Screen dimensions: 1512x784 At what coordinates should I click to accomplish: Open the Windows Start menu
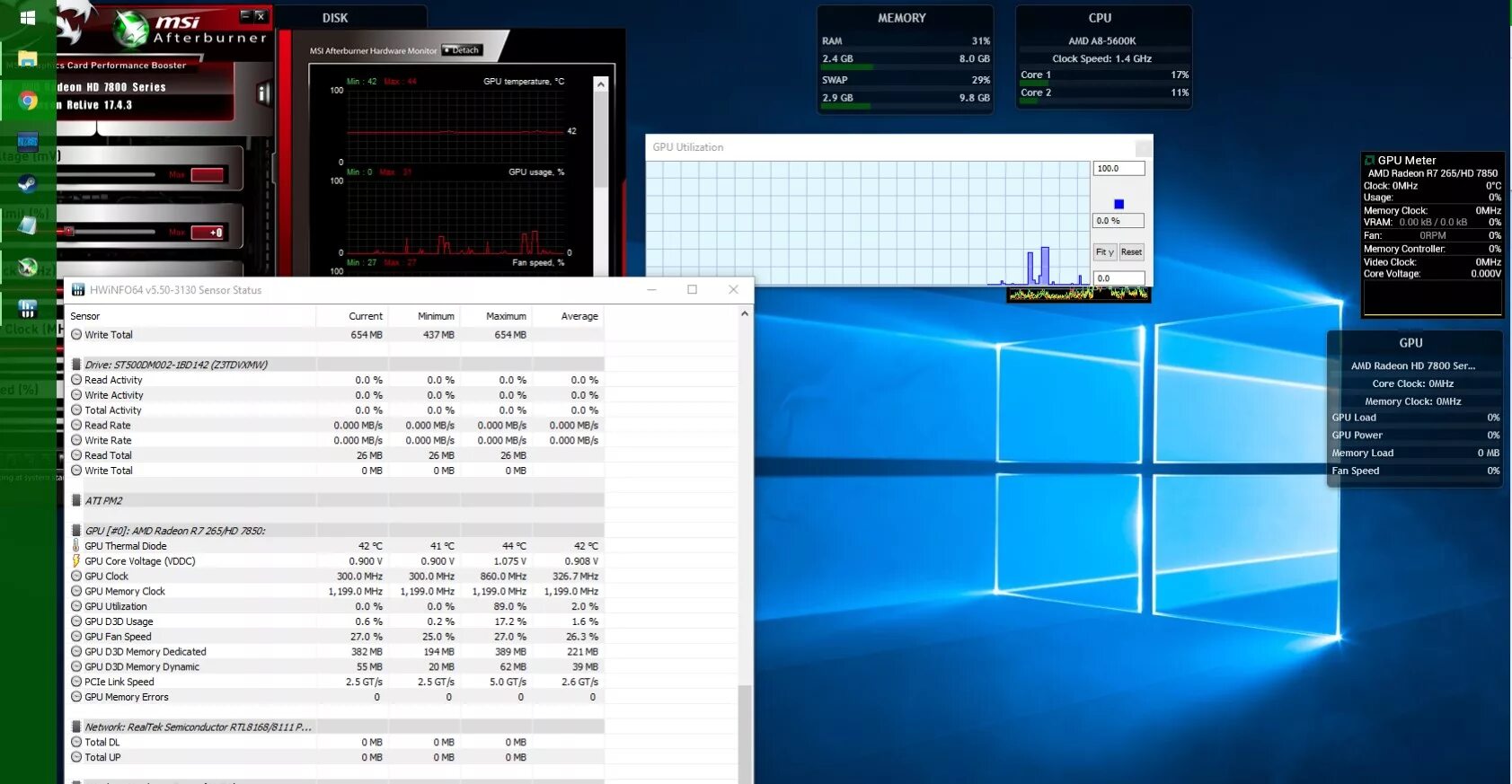(x=28, y=18)
